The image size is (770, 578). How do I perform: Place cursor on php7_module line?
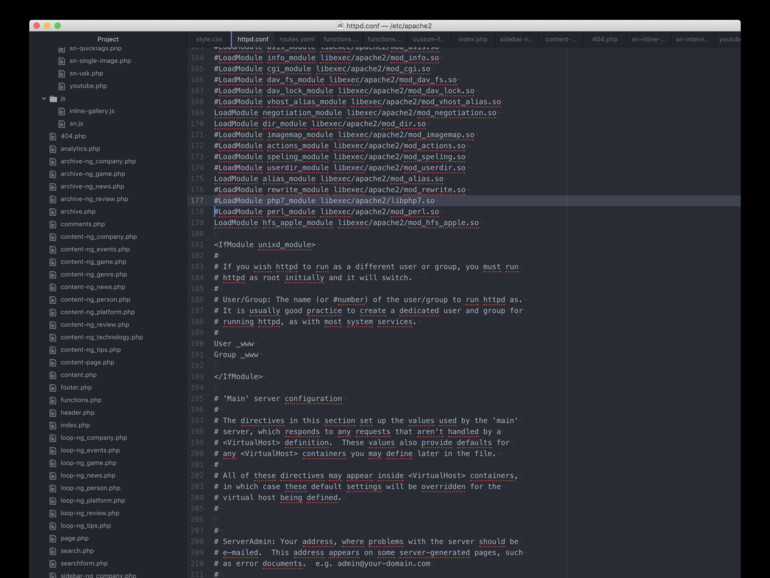tap(324, 201)
